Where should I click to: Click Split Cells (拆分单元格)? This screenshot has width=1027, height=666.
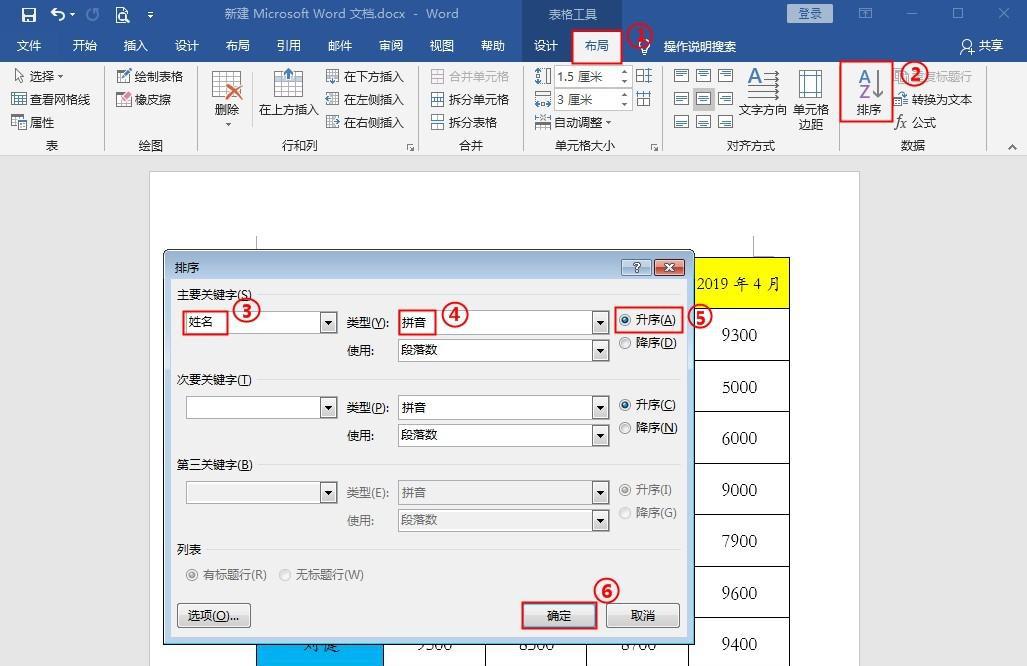(x=470, y=100)
